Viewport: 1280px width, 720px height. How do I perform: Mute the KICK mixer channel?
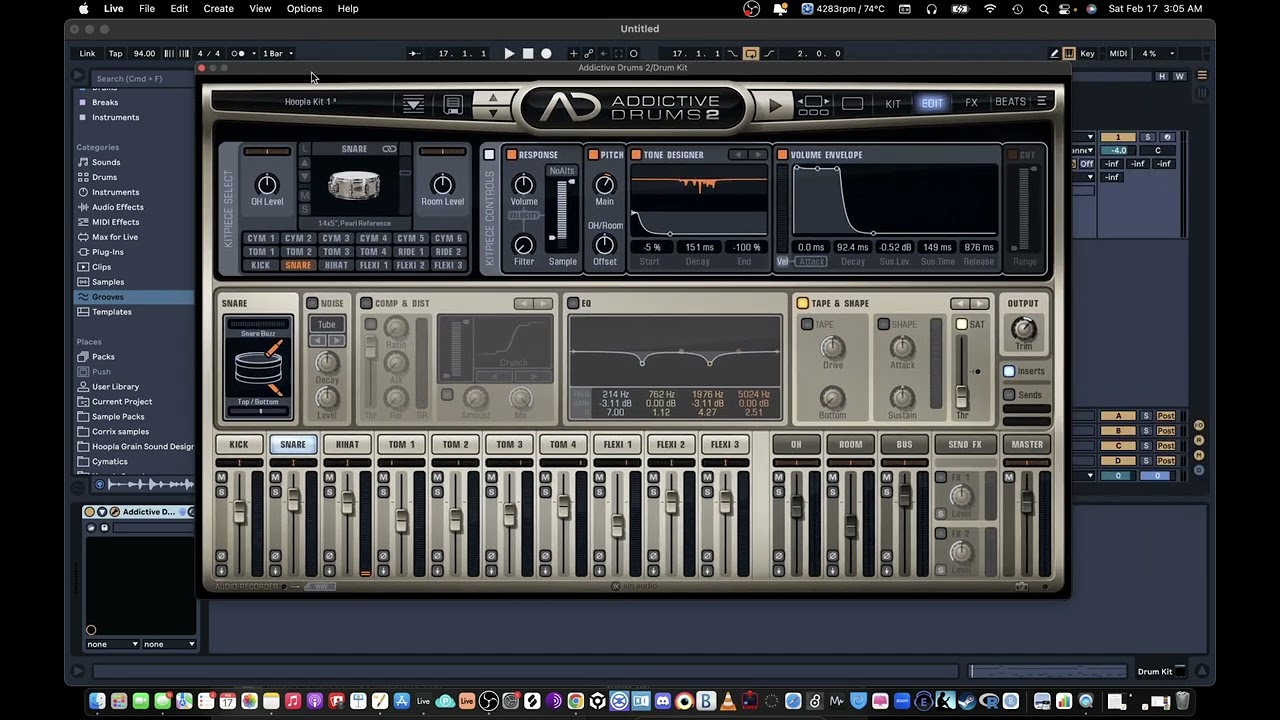point(221,478)
